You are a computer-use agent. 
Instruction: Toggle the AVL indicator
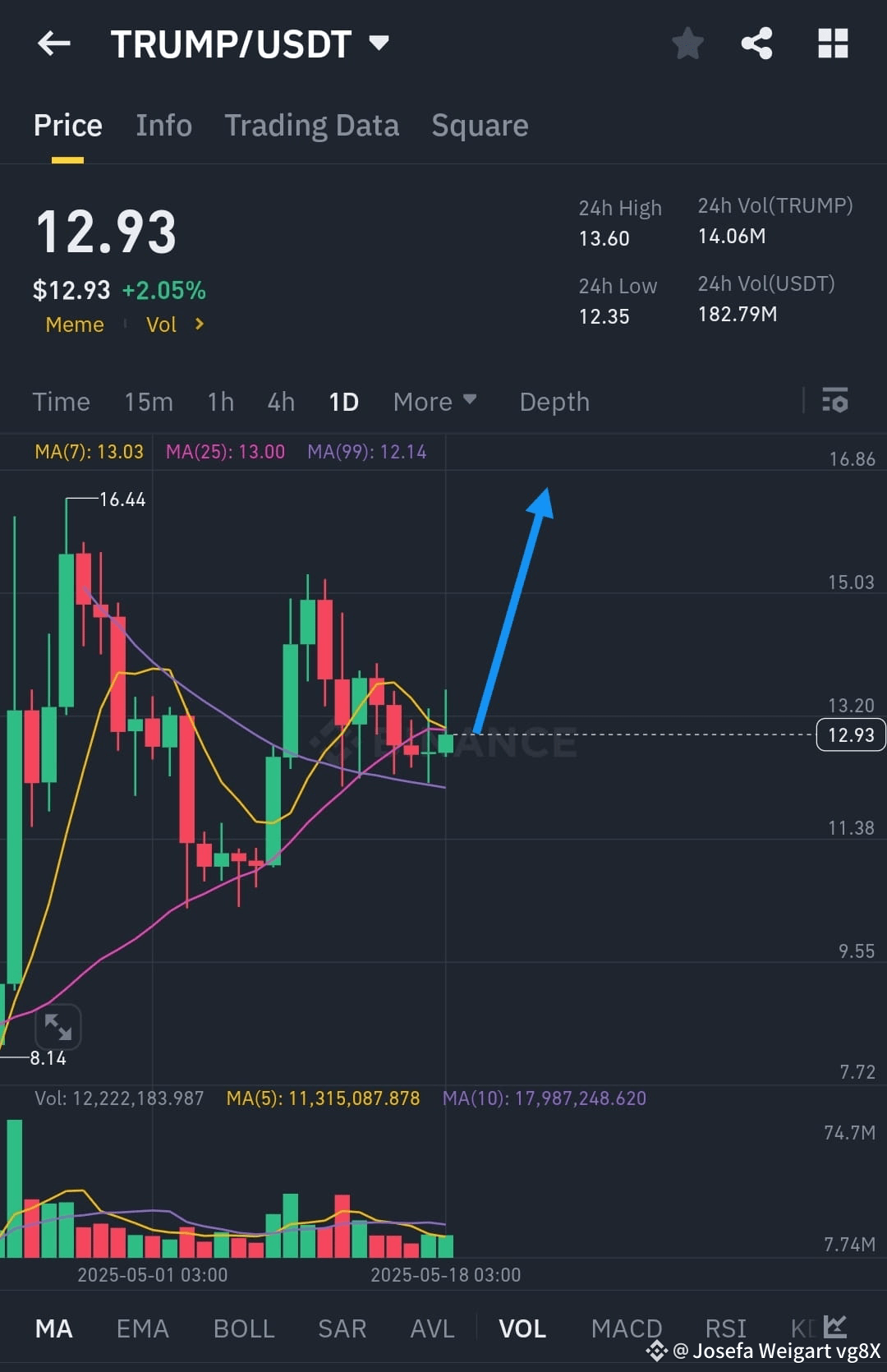pos(433,1328)
